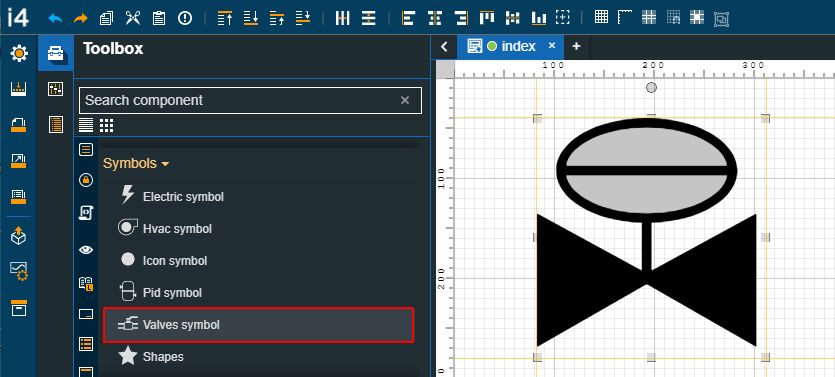The width and height of the screenshot is (835, 377).
Task: Toggle snap to grid icon
Action: (649, 18)
